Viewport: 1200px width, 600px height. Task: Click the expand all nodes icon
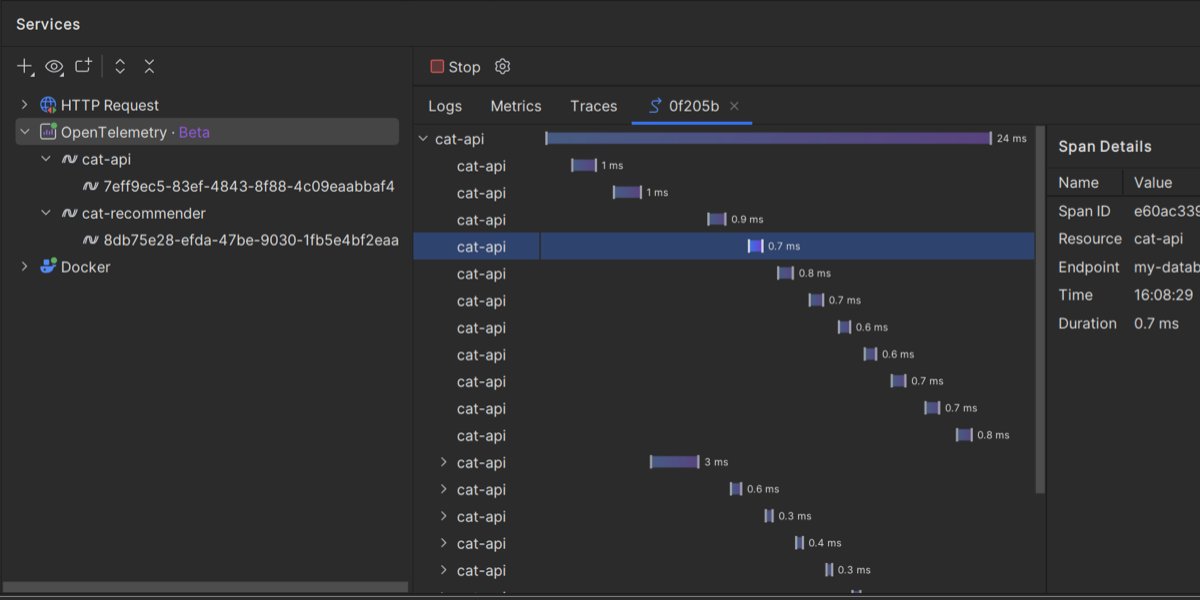119,66
